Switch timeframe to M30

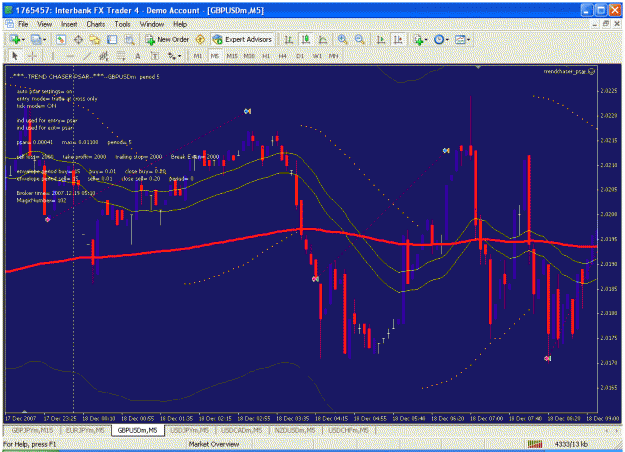[x=249, y=56]
